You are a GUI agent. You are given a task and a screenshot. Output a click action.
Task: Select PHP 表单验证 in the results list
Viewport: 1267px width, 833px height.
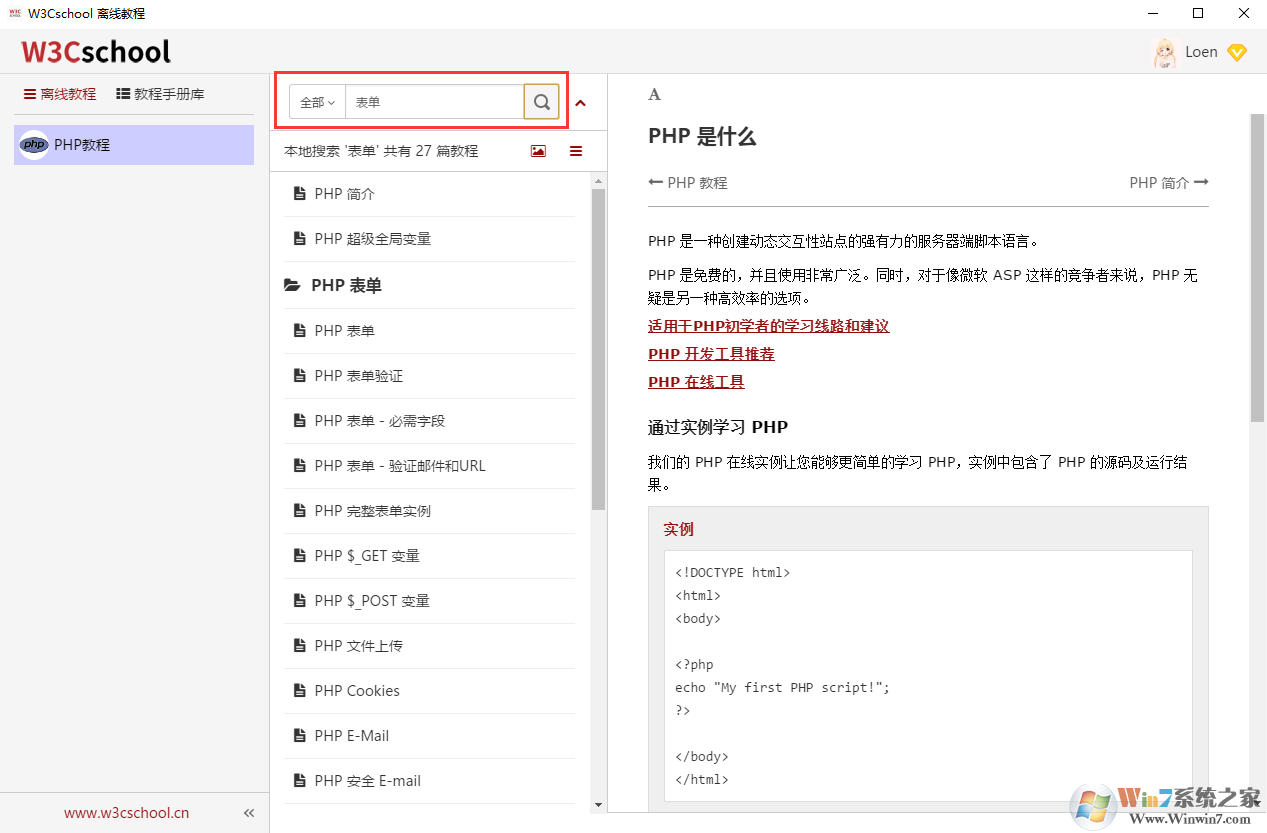click(360, 375)
